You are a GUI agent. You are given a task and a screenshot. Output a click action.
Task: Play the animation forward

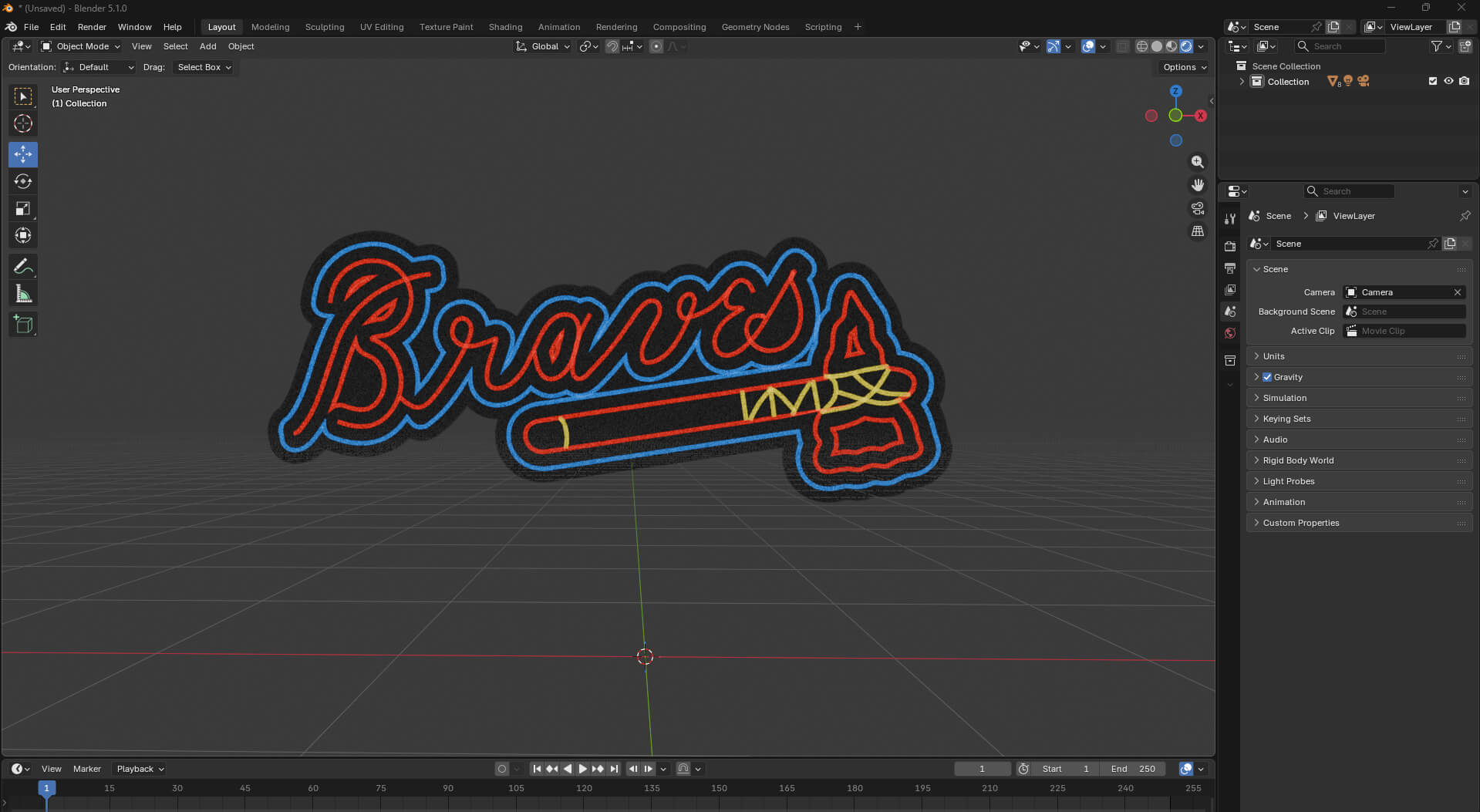[x=582, y=769]
